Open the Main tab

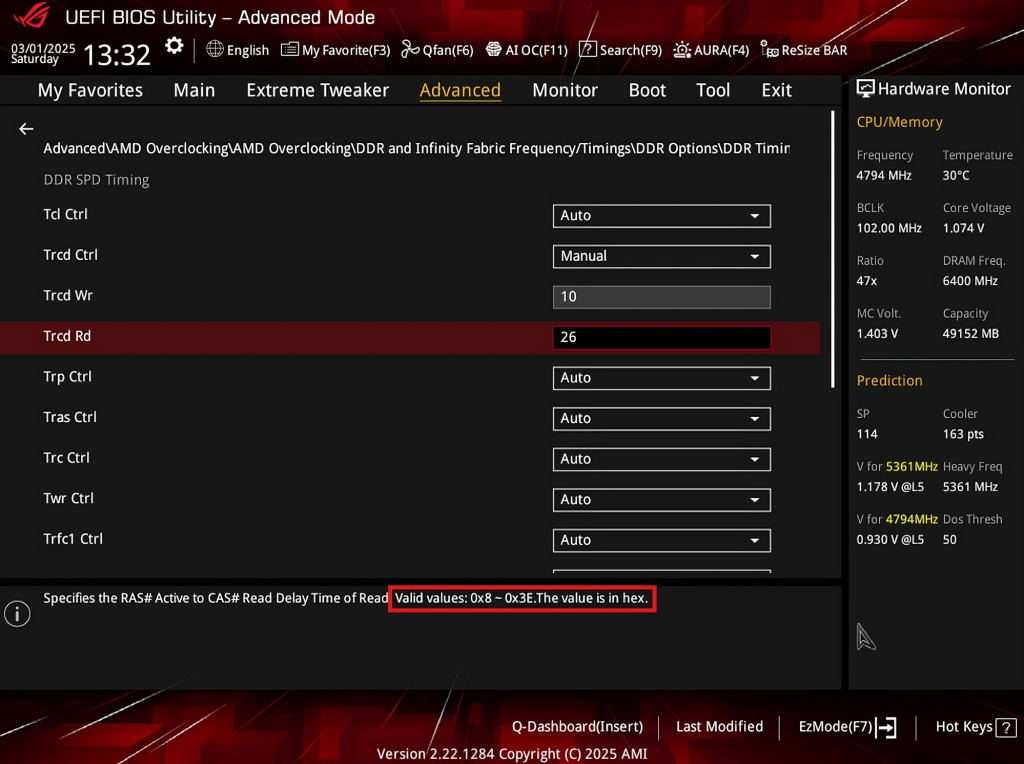(194, 90)
